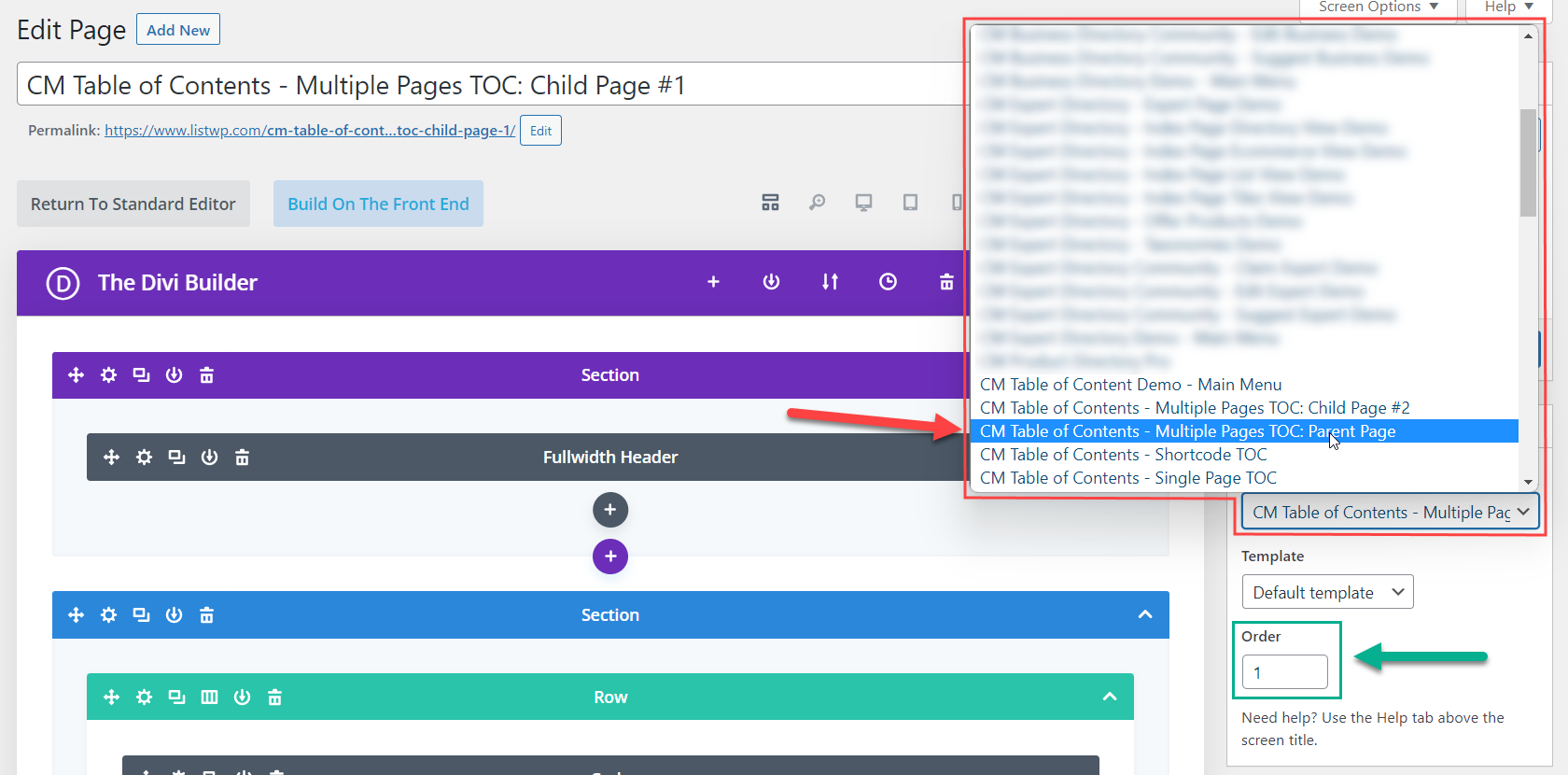Click Return To Standard Editor
The height and width of the screenshot is (775, 1568).
click(133, 204)
